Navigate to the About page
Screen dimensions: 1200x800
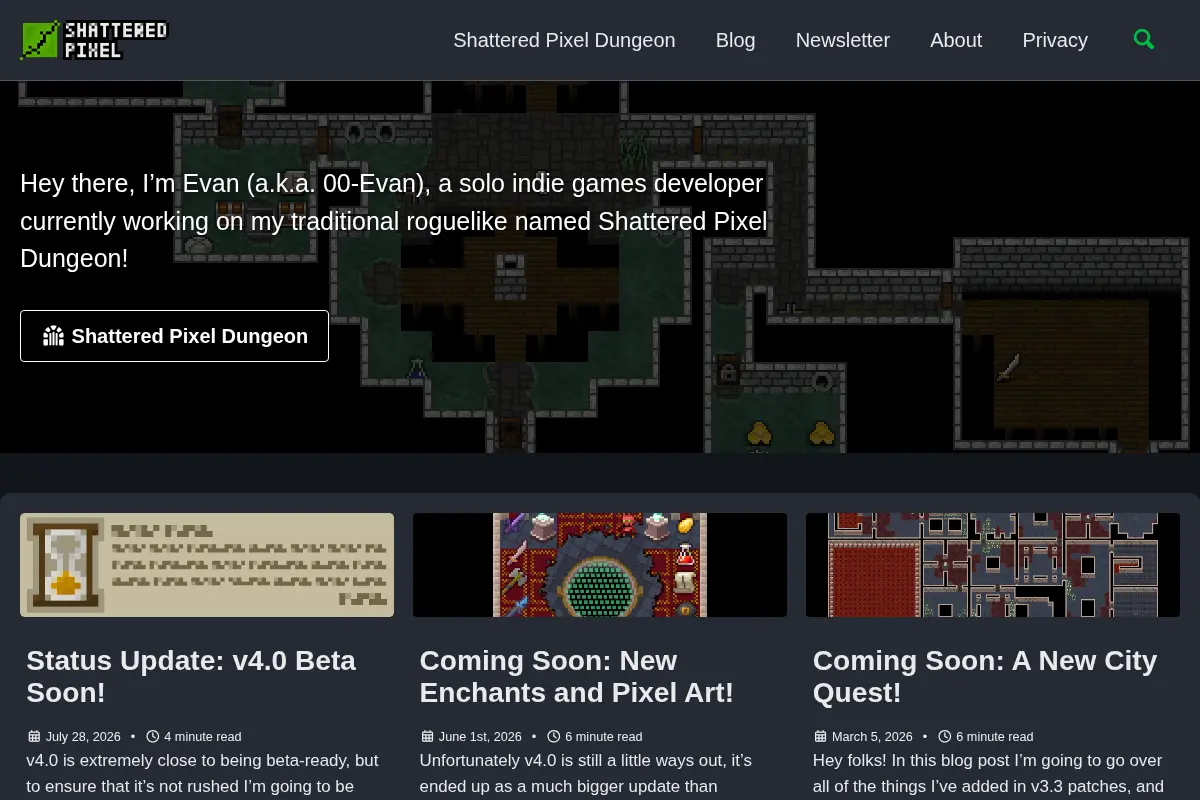(x=956, y=40)
